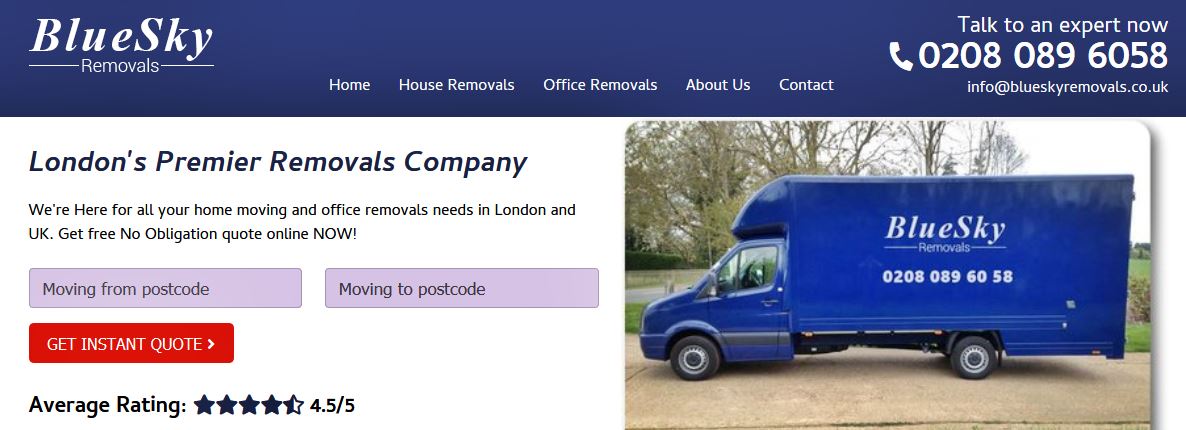This screenshot has height=430, width=1186.
Task: Click the phone handset icon
Action: pyautogui.click(x=901, y=57)
